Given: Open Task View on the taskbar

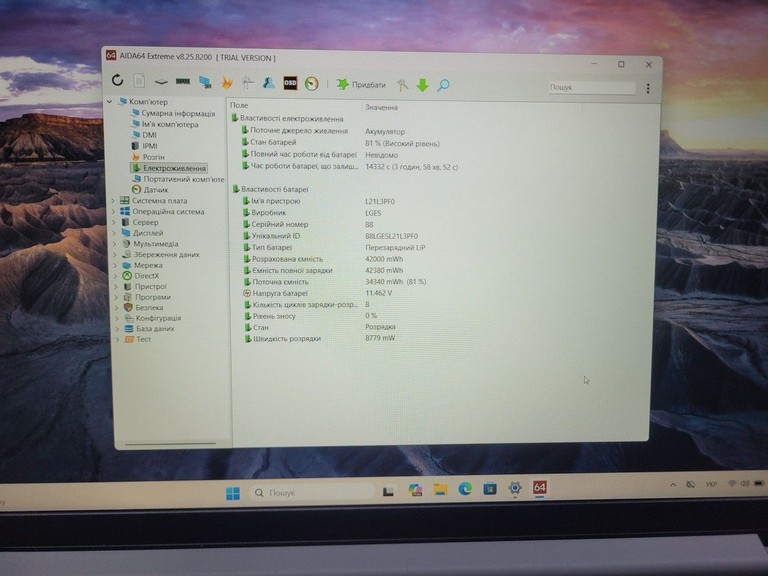Looking at the screenshot, I should [x=388, y=490].
